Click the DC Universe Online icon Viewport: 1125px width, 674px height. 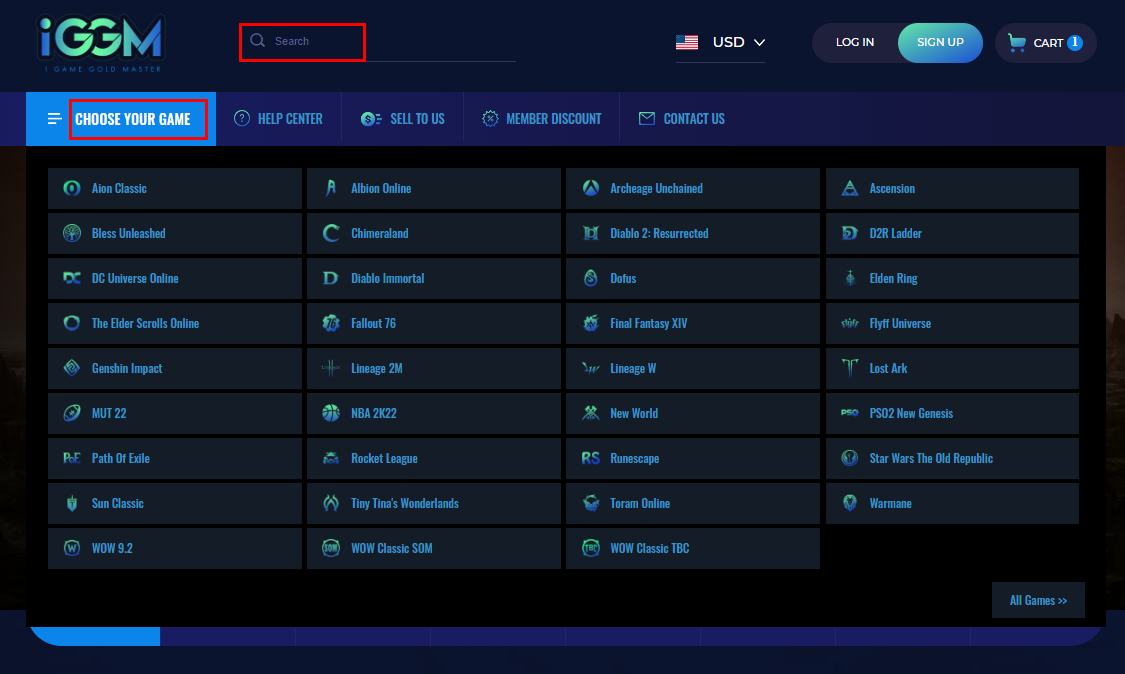72,278
